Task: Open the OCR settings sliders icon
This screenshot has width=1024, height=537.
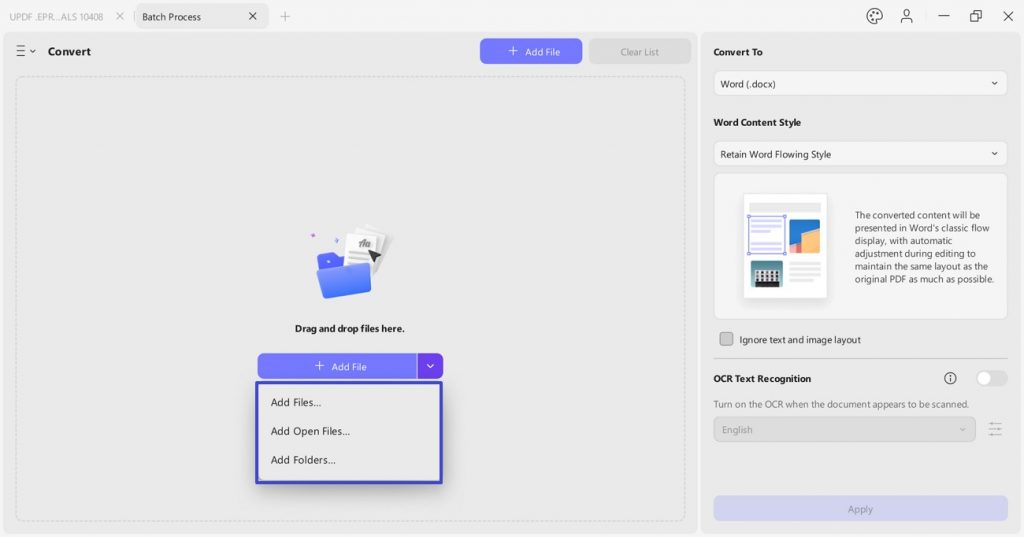Action: pyautogui.click(x=995, y=429)
